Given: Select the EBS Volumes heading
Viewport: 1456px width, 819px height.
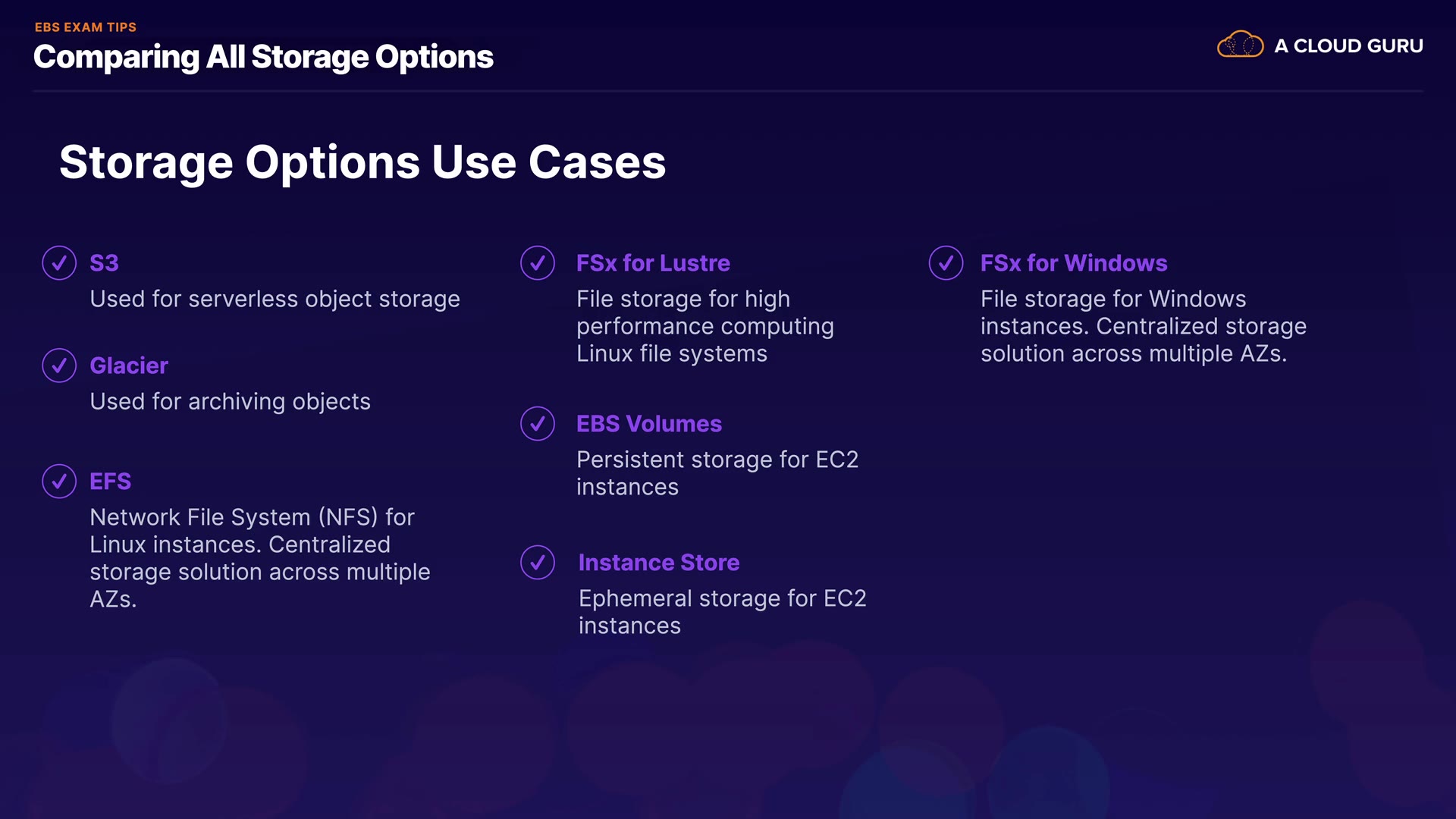Looking at the screenshot, I should coord(648,424).
